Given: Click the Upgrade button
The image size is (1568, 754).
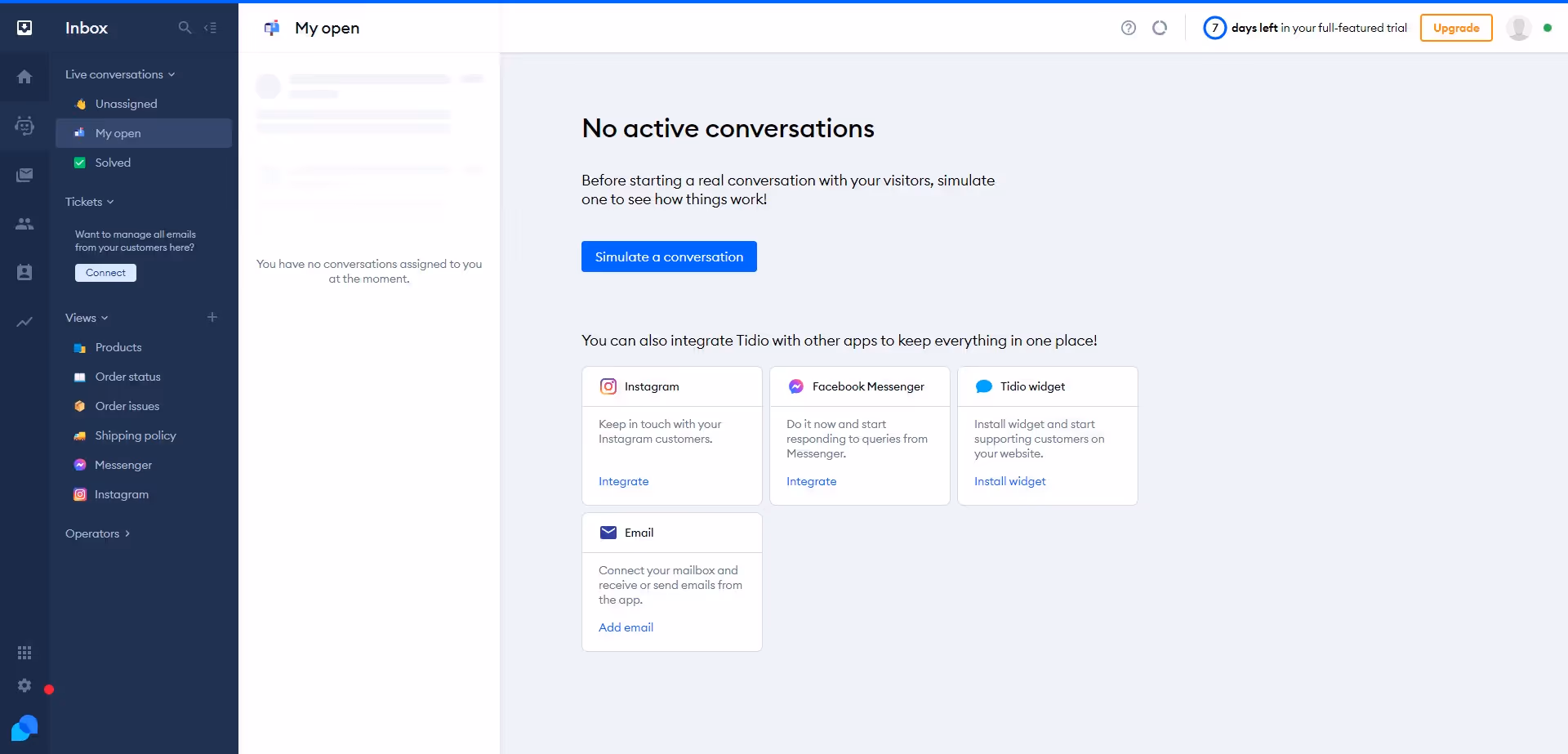Looking at the screenshot, I should (1456, 28).
